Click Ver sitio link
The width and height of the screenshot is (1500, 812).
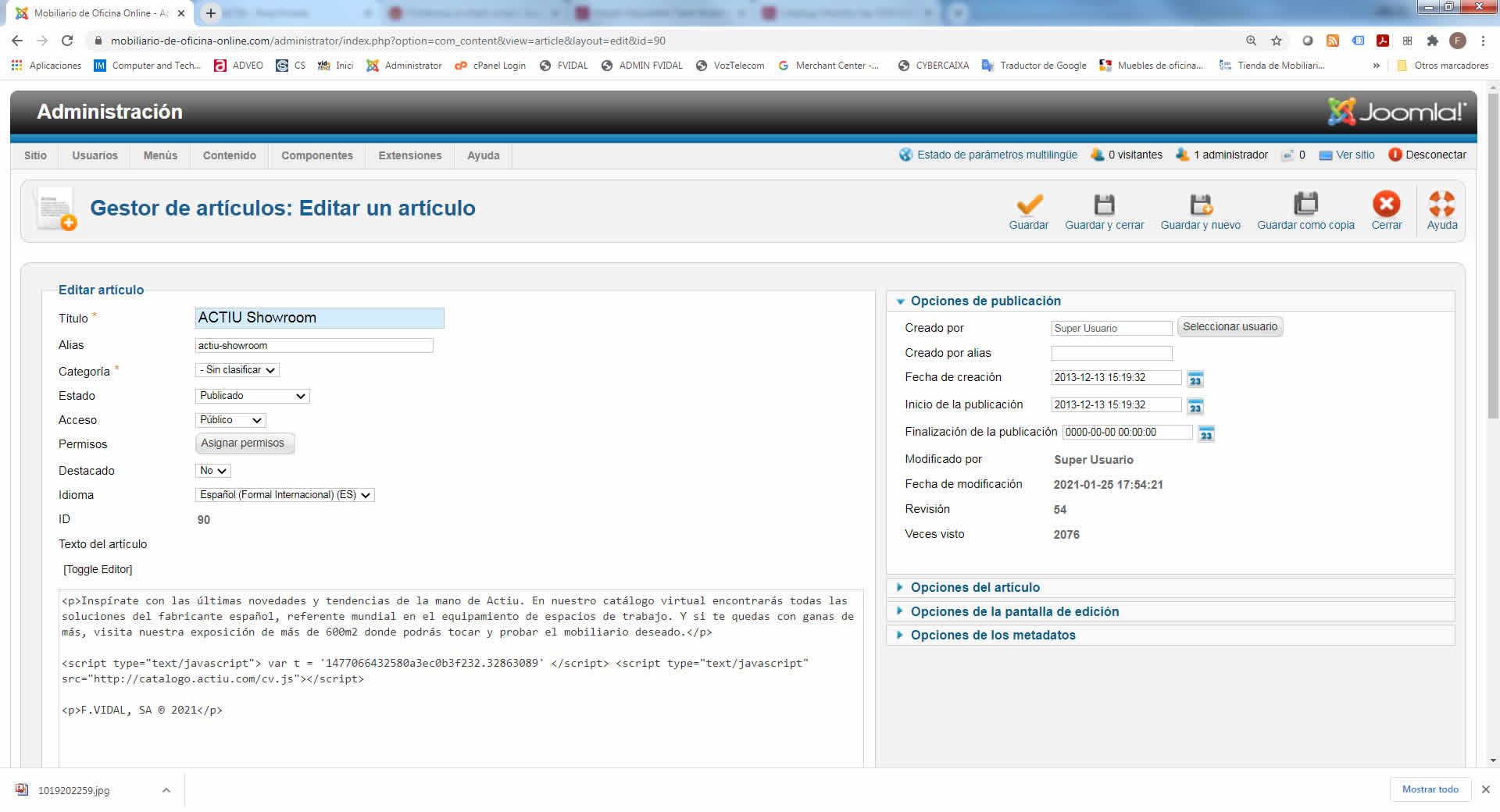click(1355, 155)
